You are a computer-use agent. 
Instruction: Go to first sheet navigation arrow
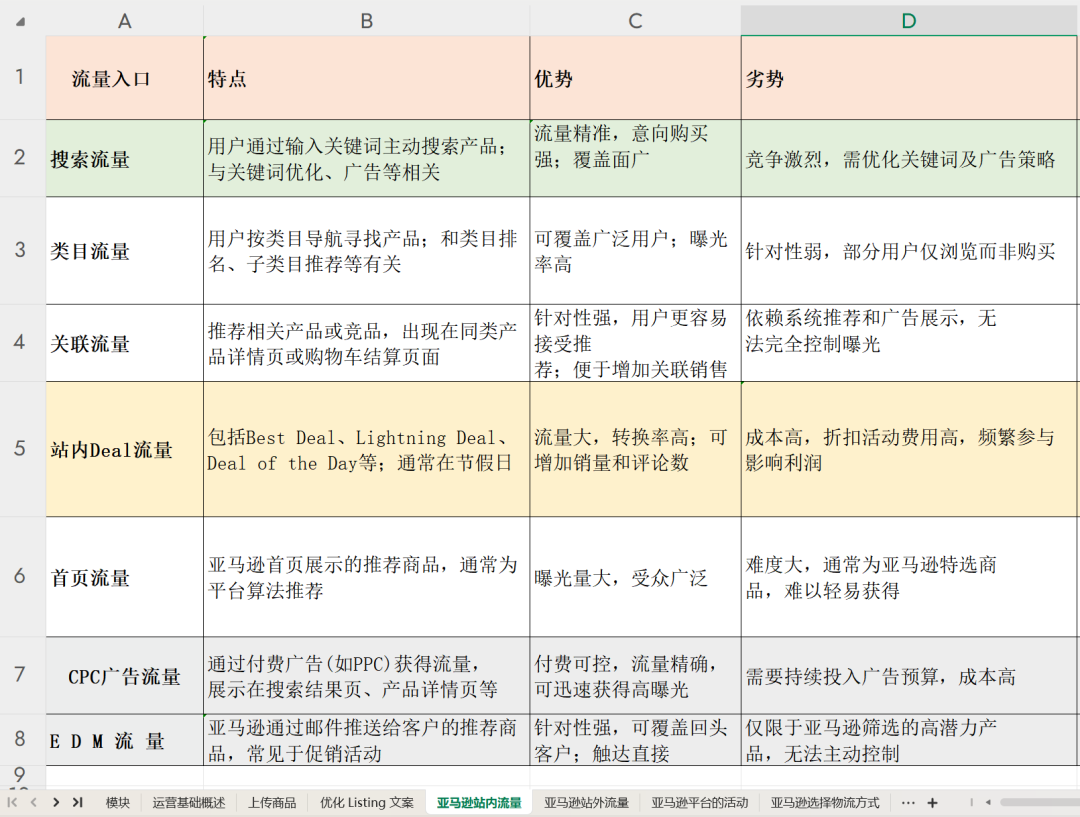point(12,803)
